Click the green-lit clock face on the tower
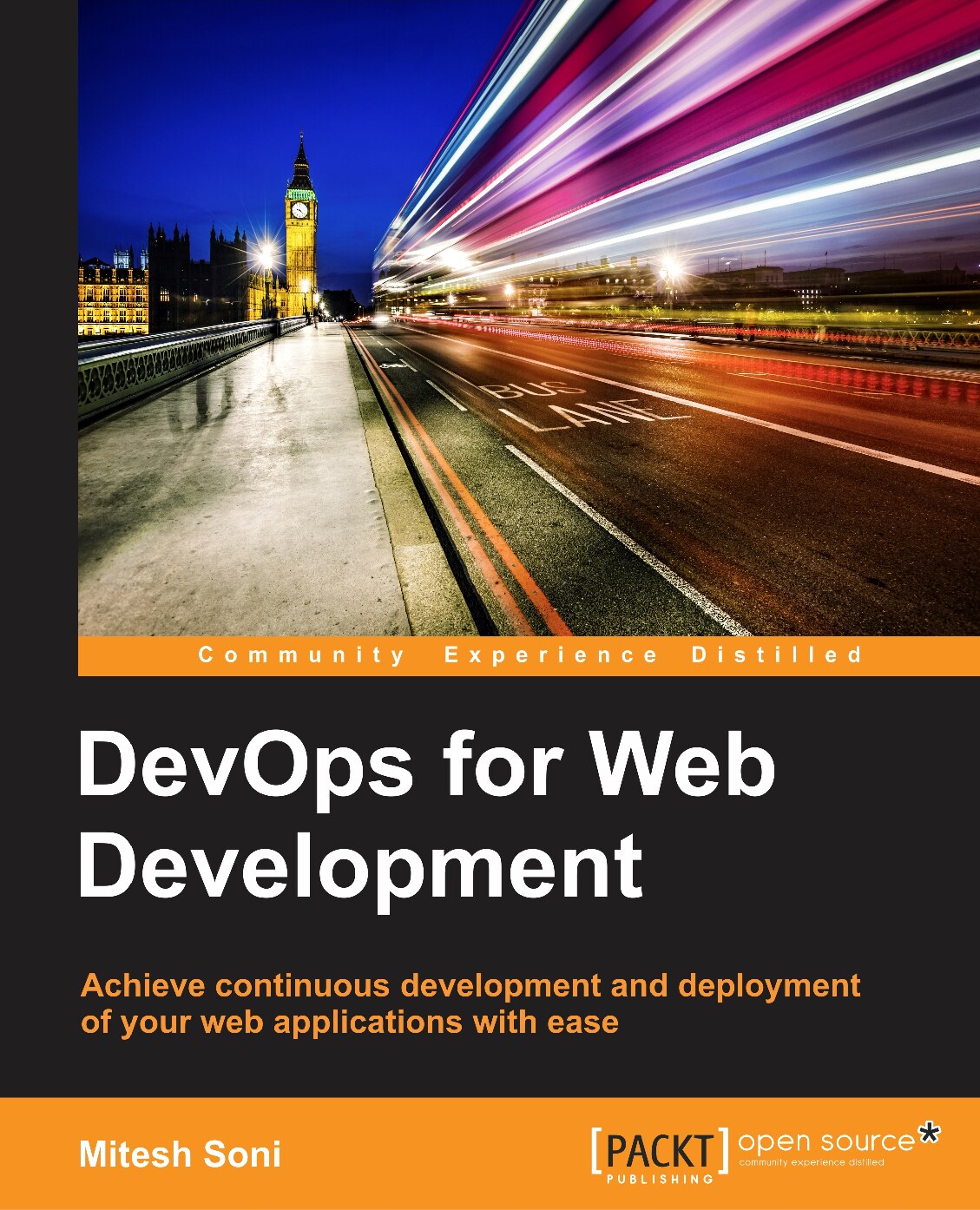Image resolution: width=980 pixels, height=1210 pixels. pos(299,208)
